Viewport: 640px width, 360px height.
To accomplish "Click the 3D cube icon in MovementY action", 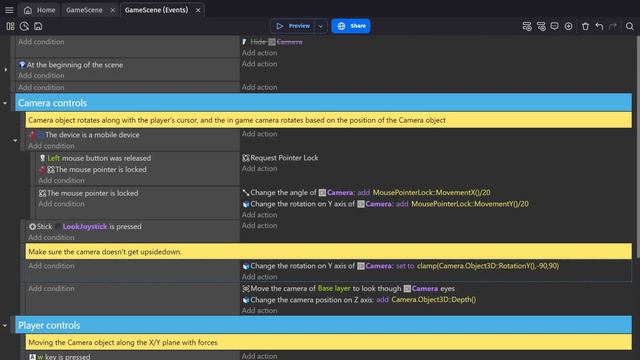I will 246,204.
